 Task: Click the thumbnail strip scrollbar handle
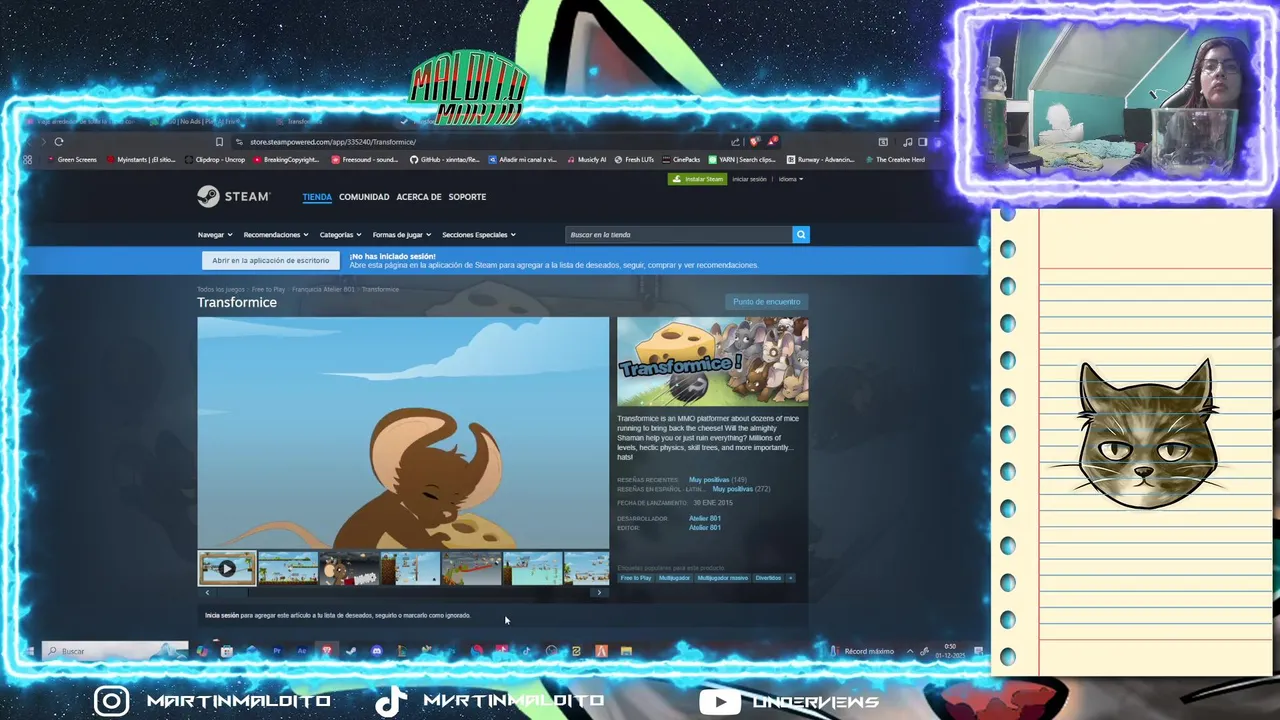[233, 593]
